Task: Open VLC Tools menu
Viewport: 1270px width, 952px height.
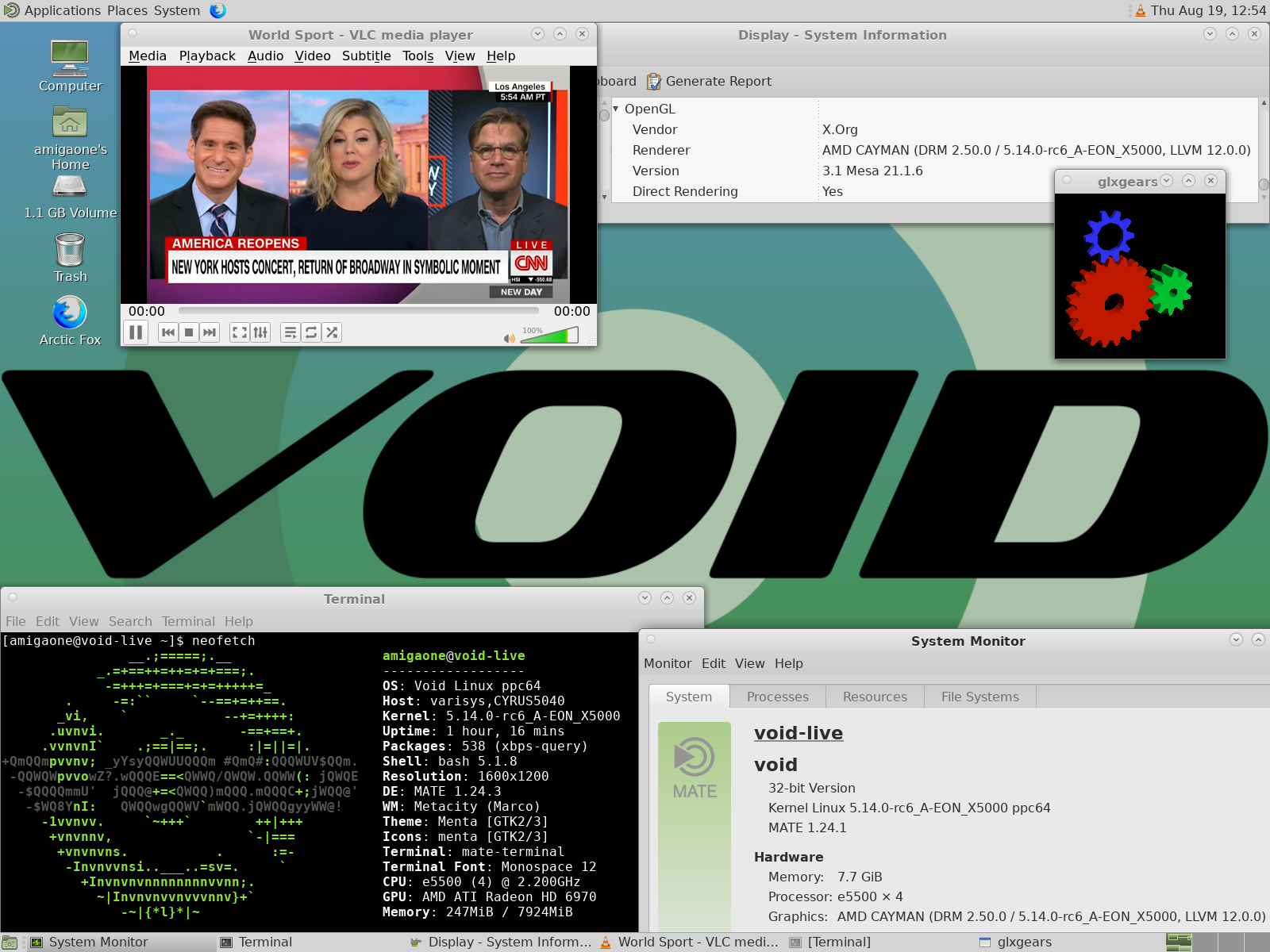Action: tap(418, 56)
